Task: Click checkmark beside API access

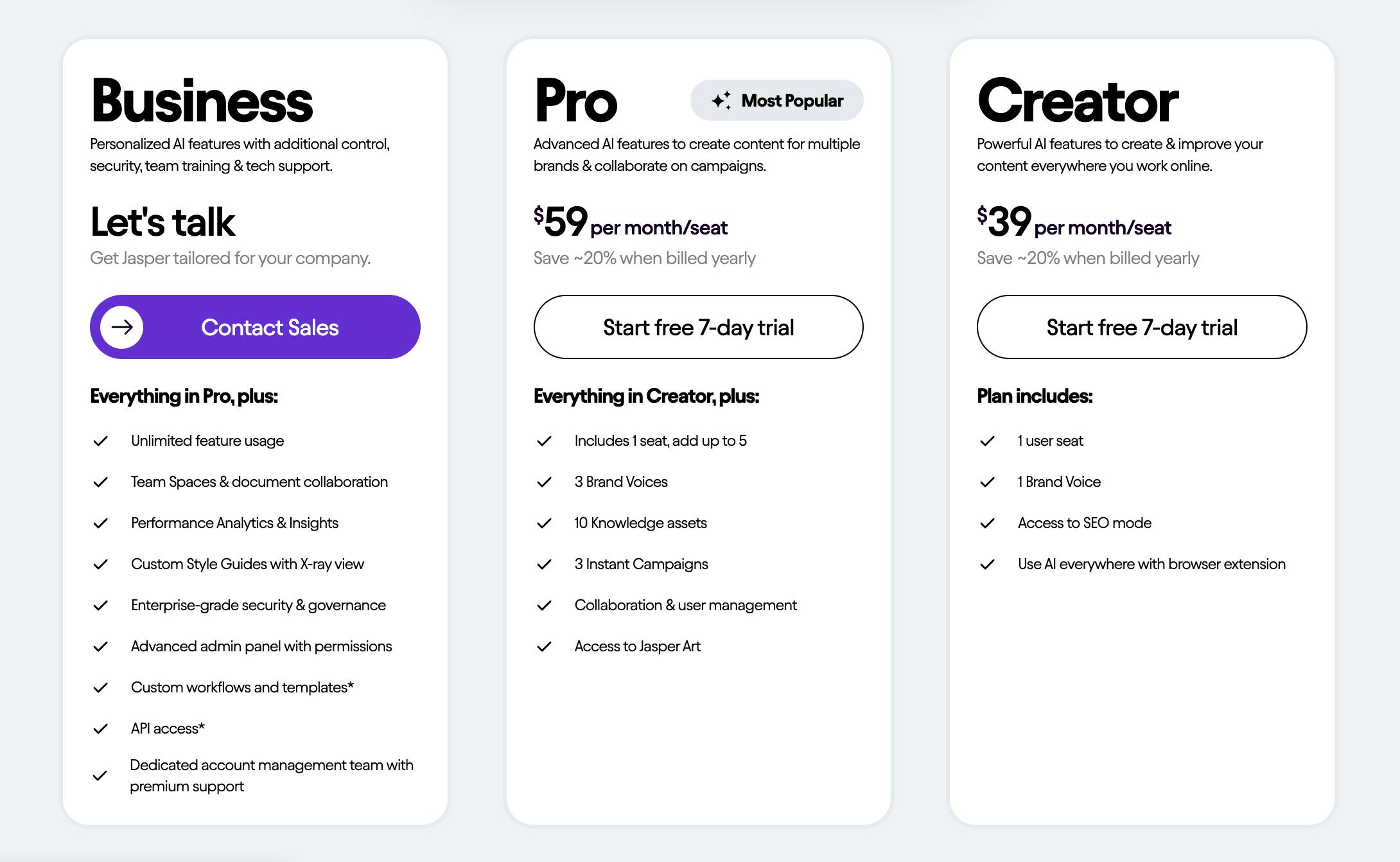Action: [101, 729]
